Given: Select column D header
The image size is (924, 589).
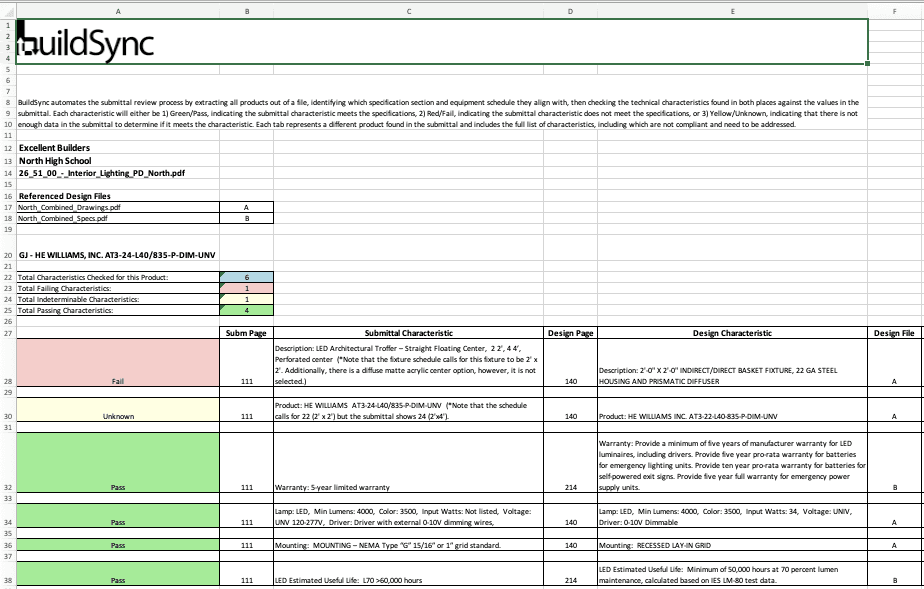Looking at the screenshot, I should point(569,12).
